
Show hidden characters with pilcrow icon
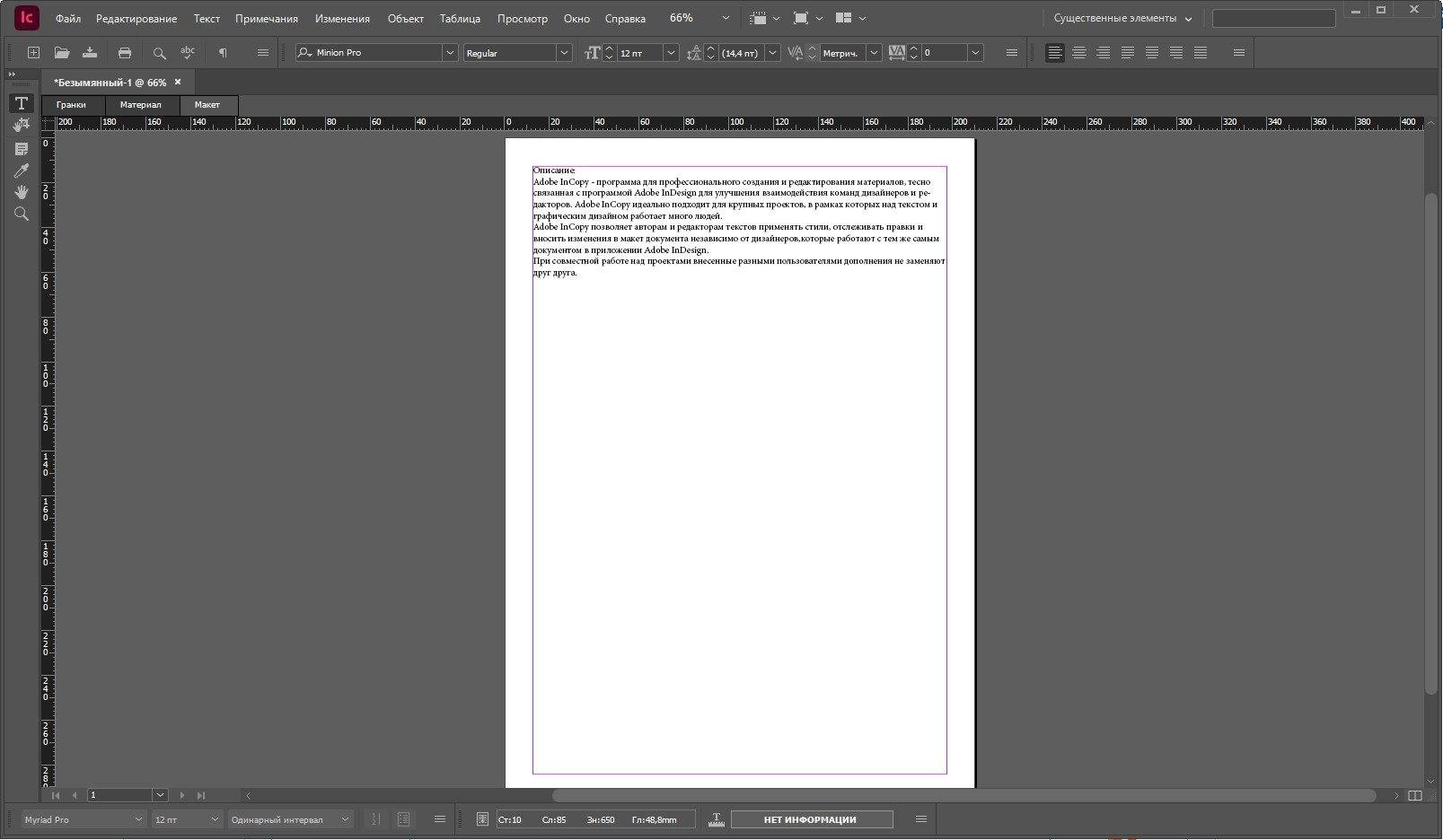pyautogui.click(x=223, y=53)
